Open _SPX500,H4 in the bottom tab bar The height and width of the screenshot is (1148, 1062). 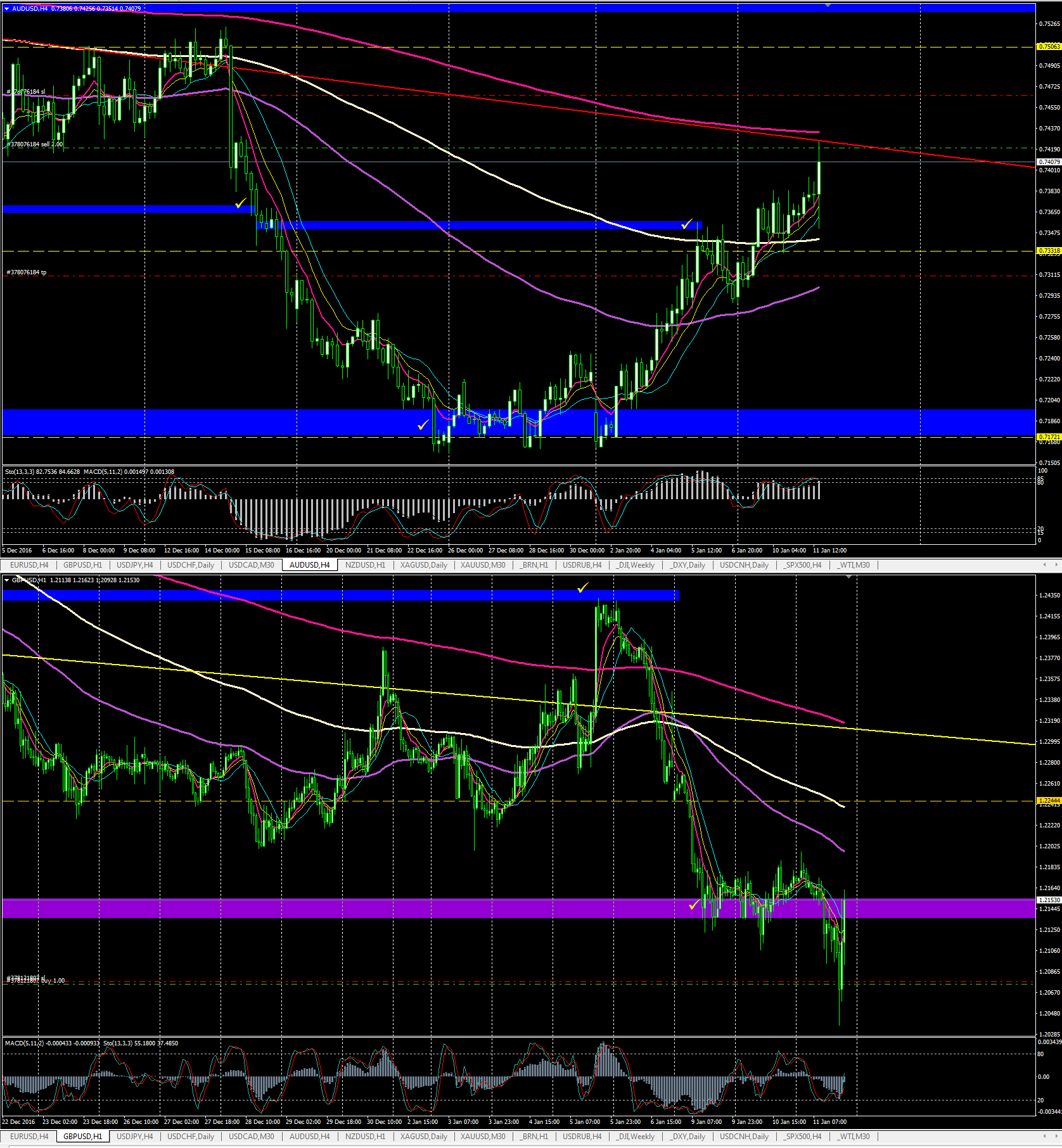(802, 1137)
